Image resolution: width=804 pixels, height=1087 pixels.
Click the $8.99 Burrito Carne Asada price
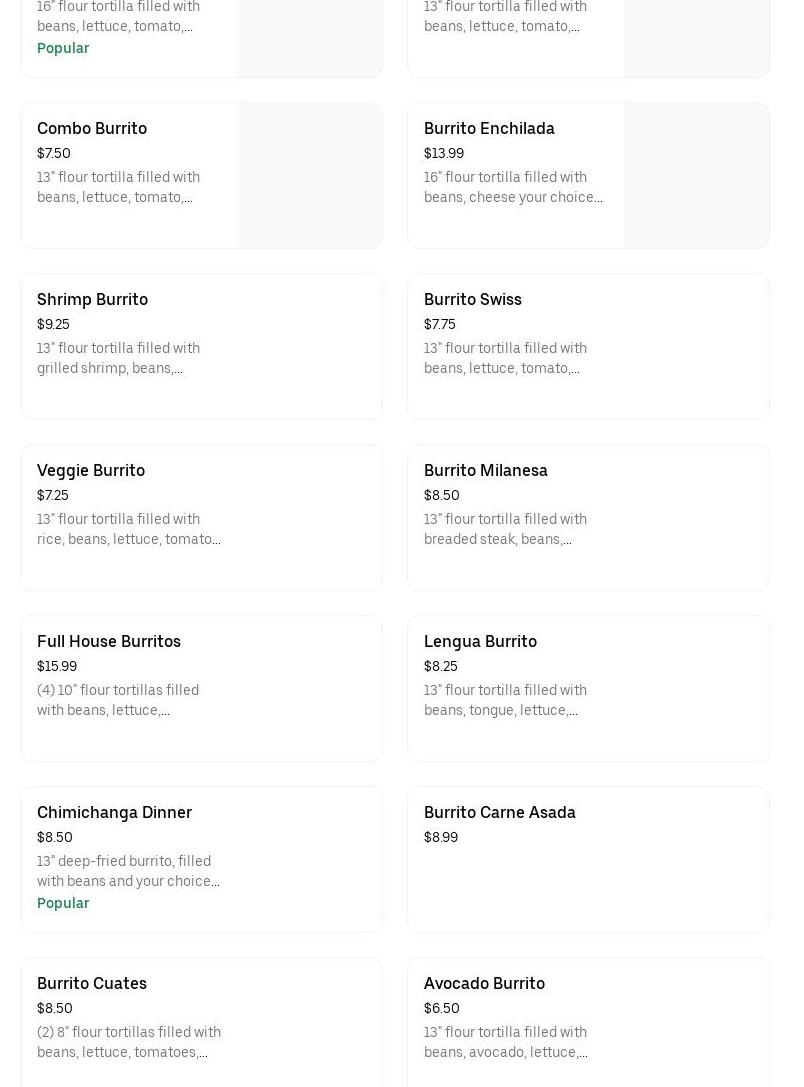point(441,838)
